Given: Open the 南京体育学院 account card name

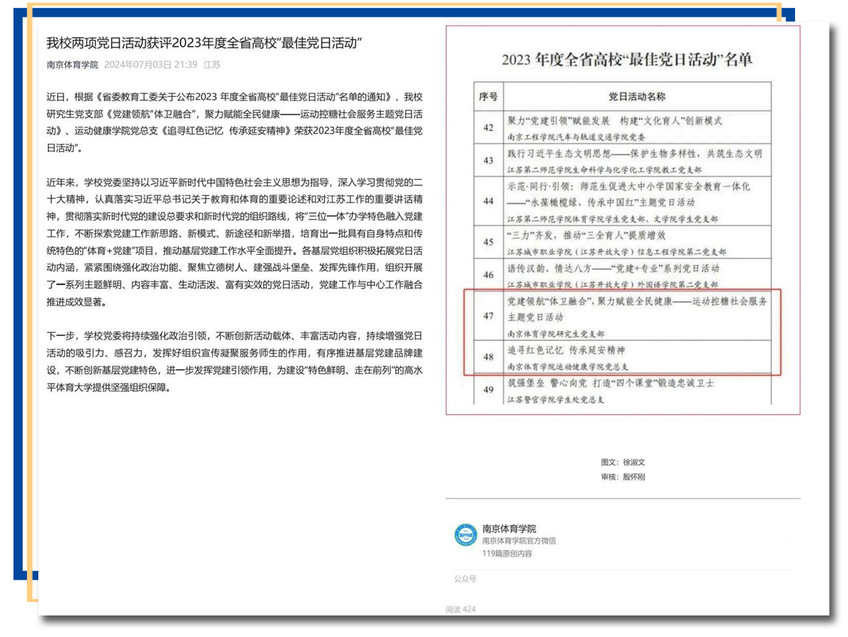Looking at the screenshot, I should 509,528.
